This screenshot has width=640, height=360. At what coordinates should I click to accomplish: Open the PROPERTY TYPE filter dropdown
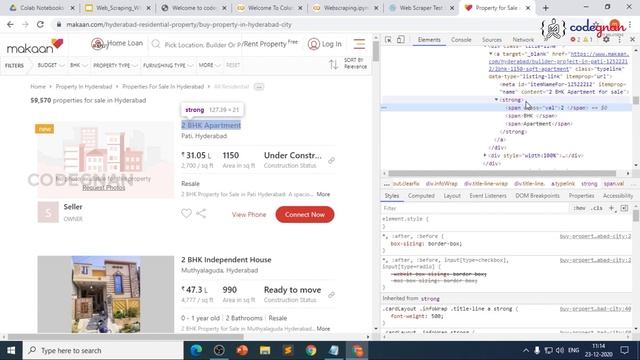point(115,65)
